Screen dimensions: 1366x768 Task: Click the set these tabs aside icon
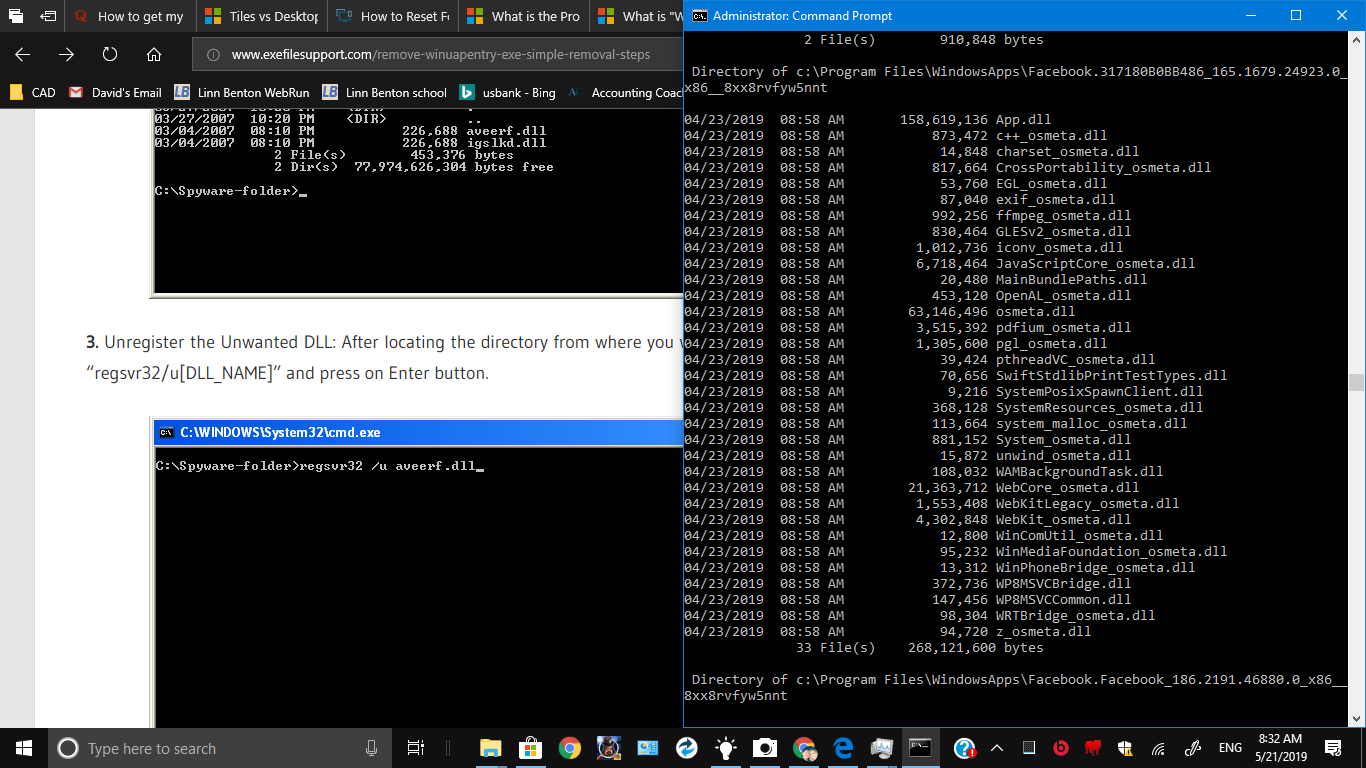tap(47, 16)
